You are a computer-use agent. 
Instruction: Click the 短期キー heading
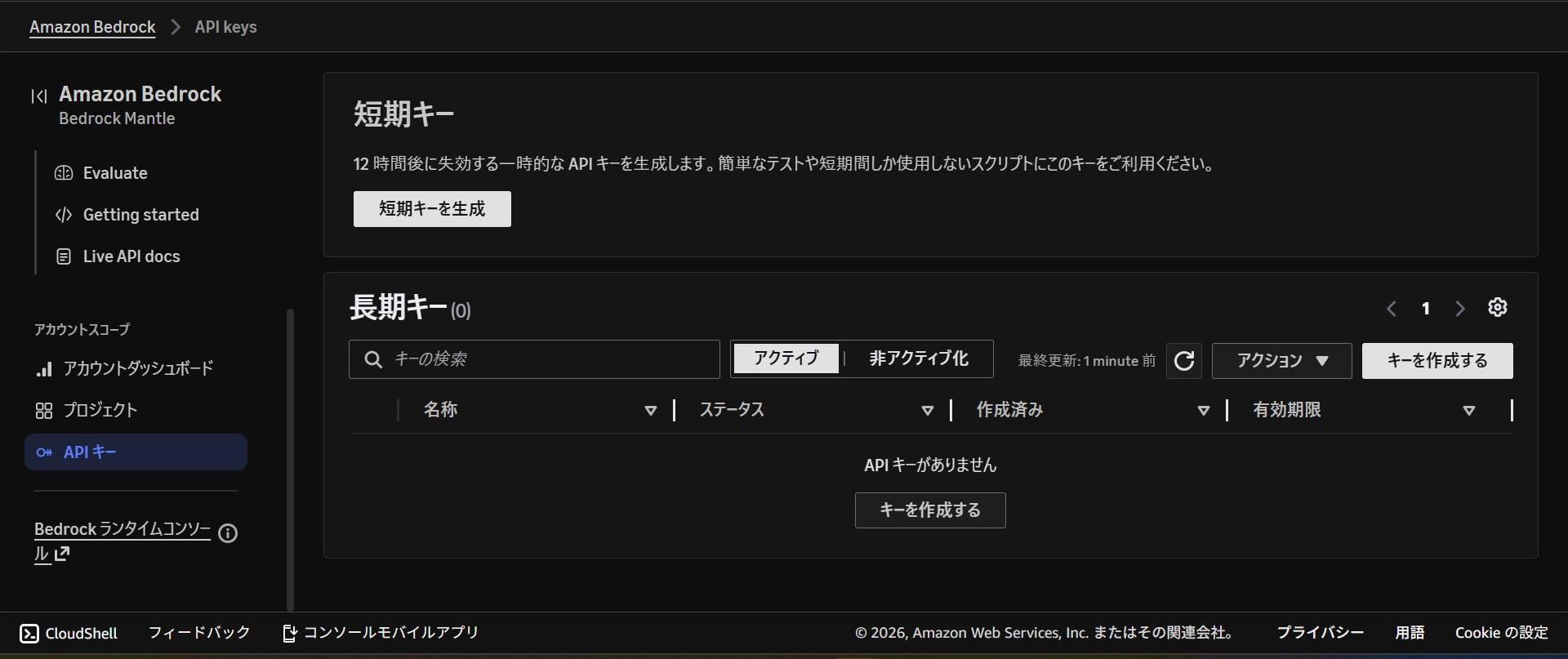(x=404, y=114)
